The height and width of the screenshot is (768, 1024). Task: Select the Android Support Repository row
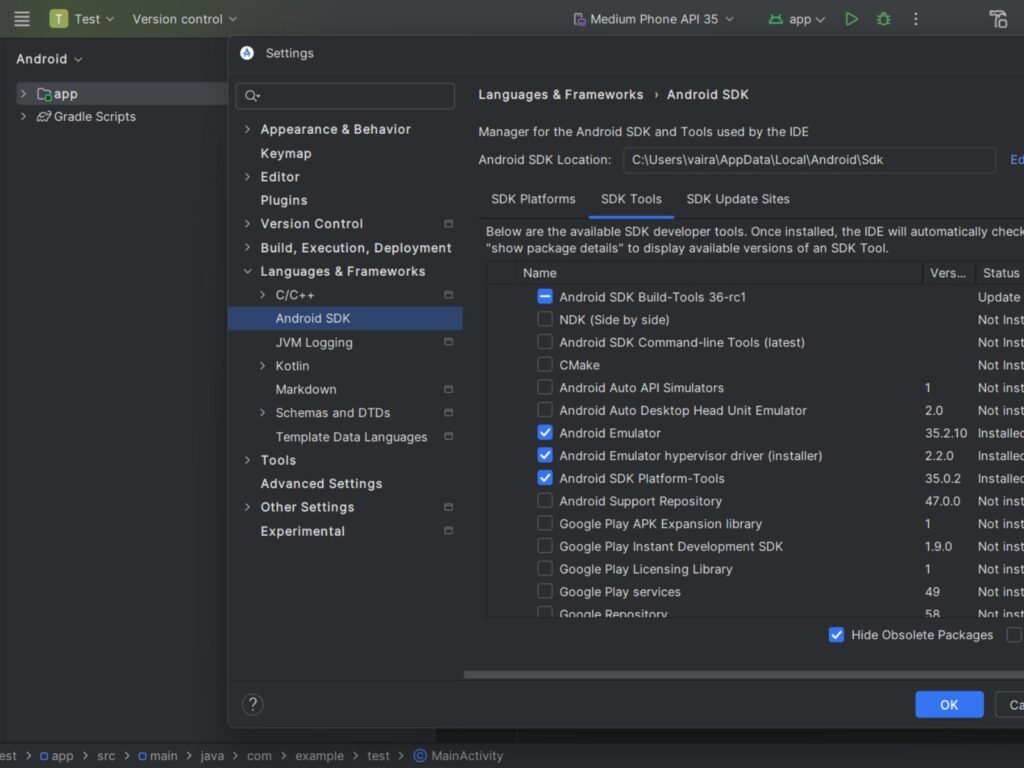tap(755, 501)
